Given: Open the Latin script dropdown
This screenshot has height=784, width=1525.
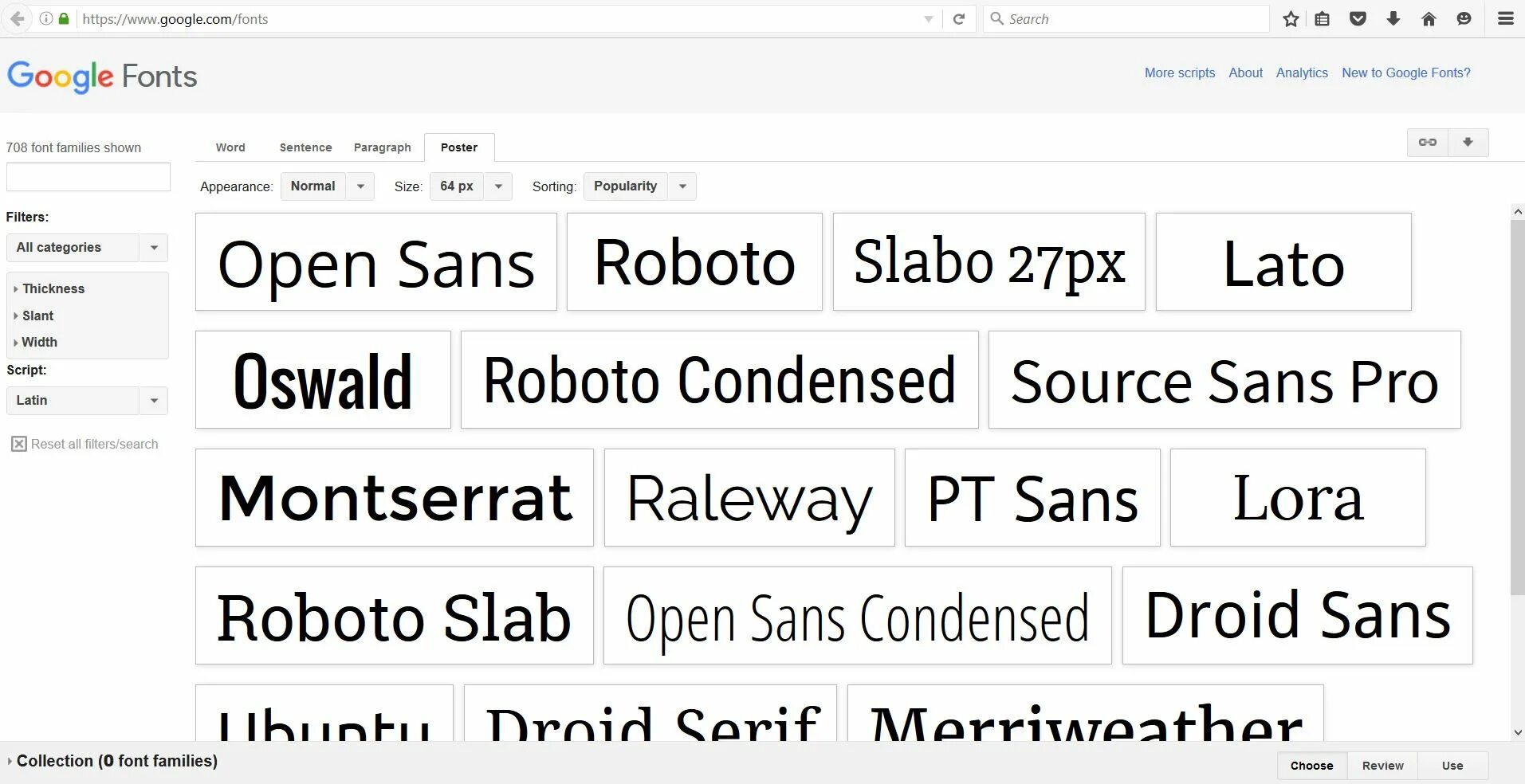Looking at the screenshot, I should point(87,401).
